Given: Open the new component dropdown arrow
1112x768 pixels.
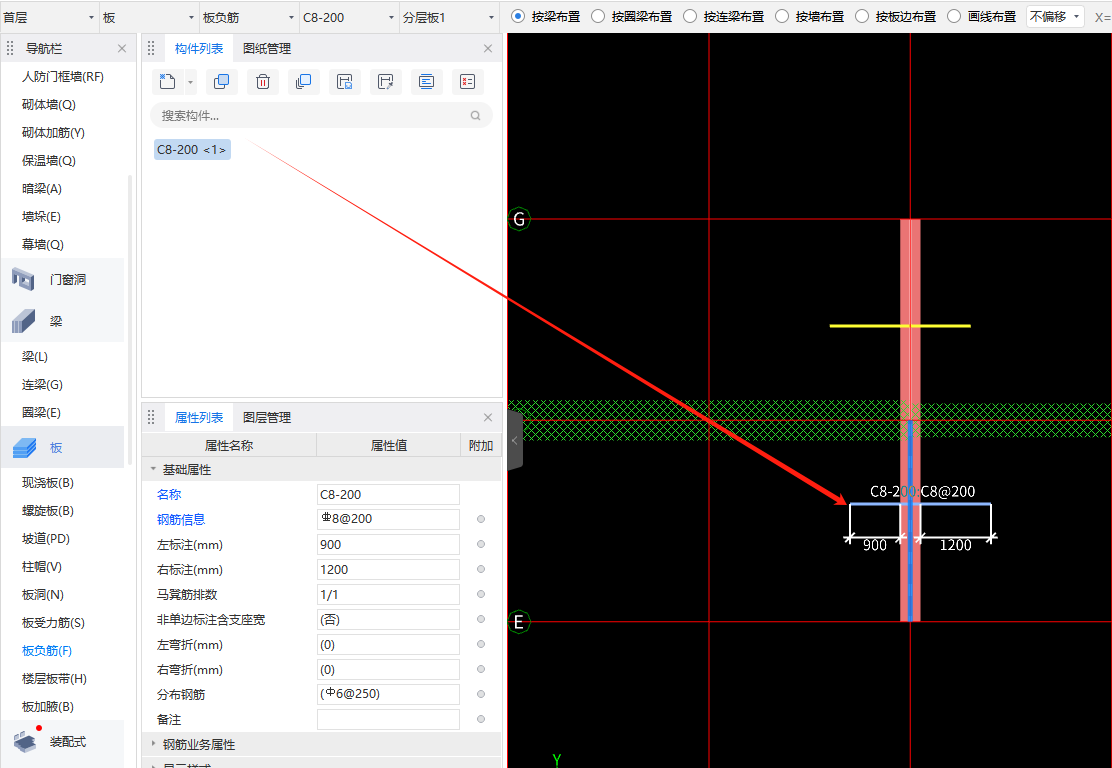Looking at the screenshot, I should [x=190, y=82].
